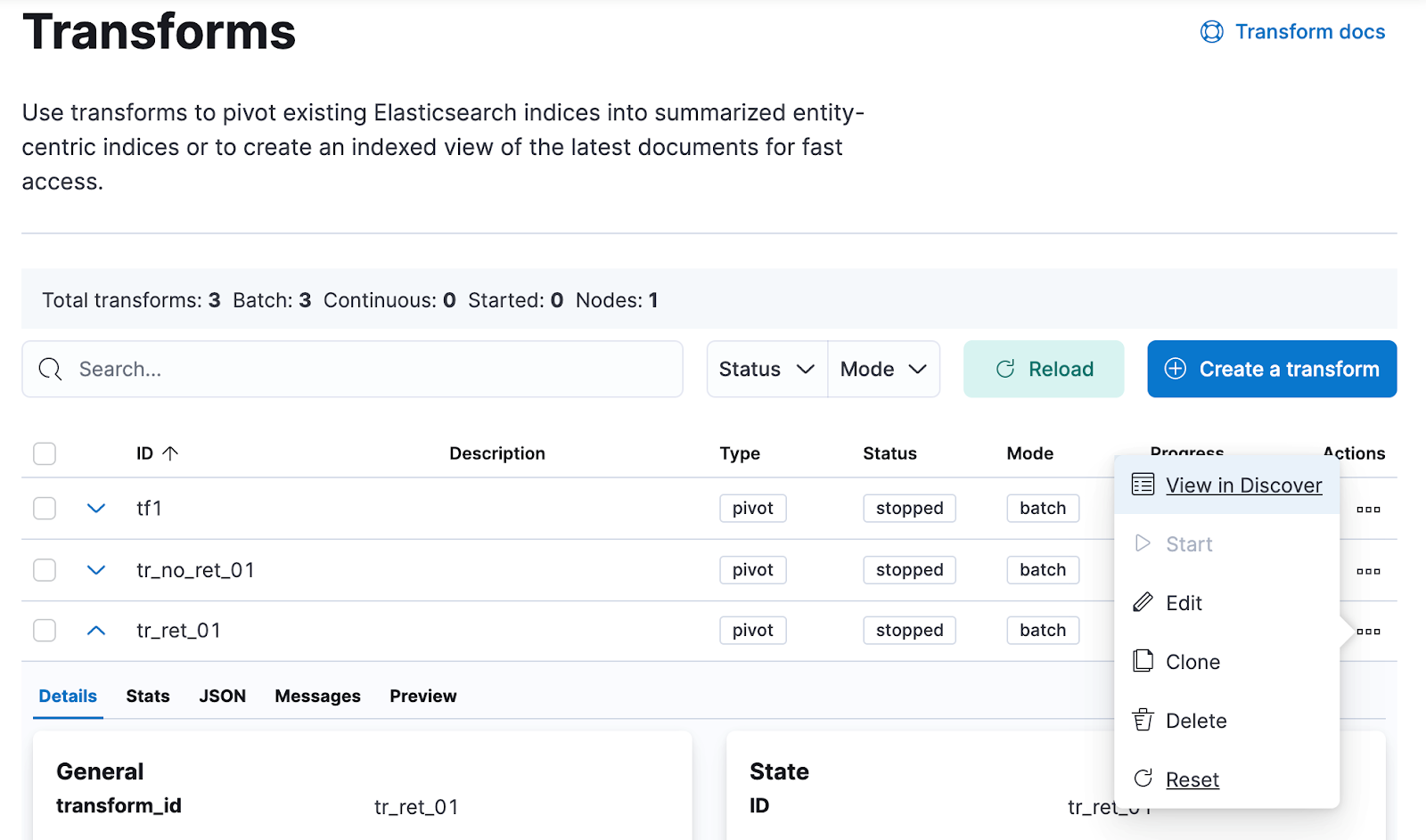The width and height of the screenshot is (1426, 840).
Task: Click the pencil Edit icon in menu
Action: (x=1143, y=603)
